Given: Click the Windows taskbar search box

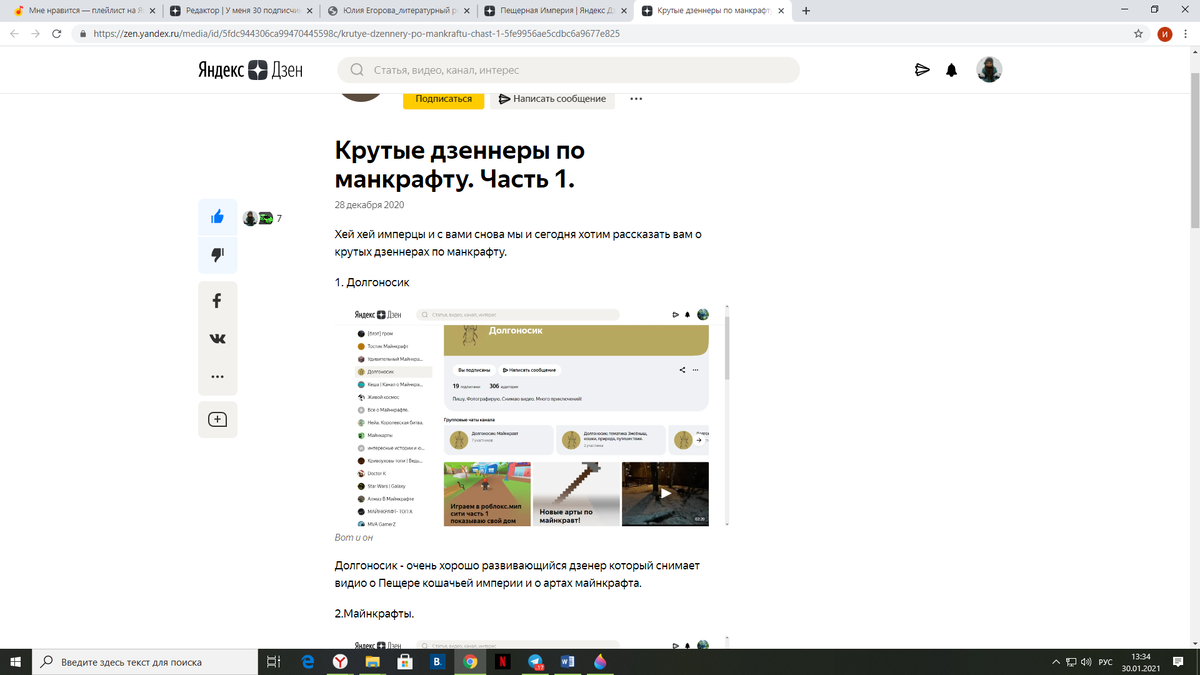Looking at the screenshot, I should tap(144, 661).
